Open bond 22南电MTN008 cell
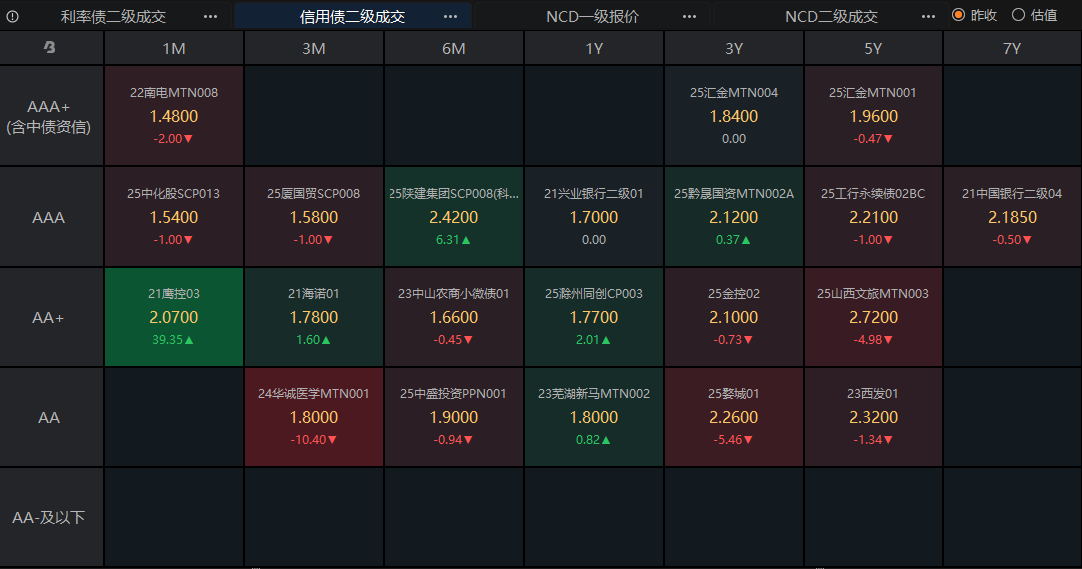 click(174, 116)
